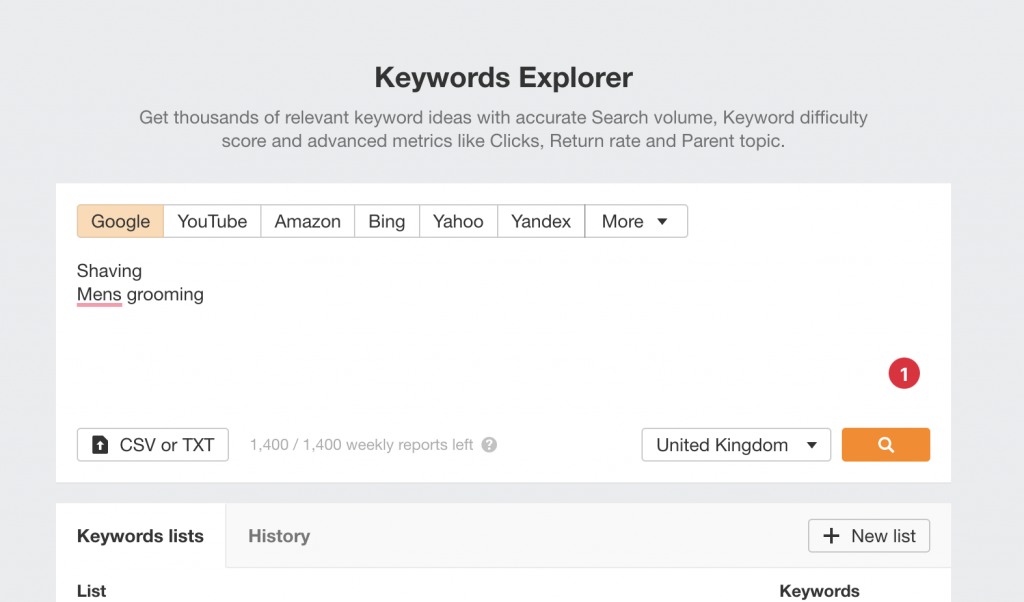Click inside the keywords text area

503,333
